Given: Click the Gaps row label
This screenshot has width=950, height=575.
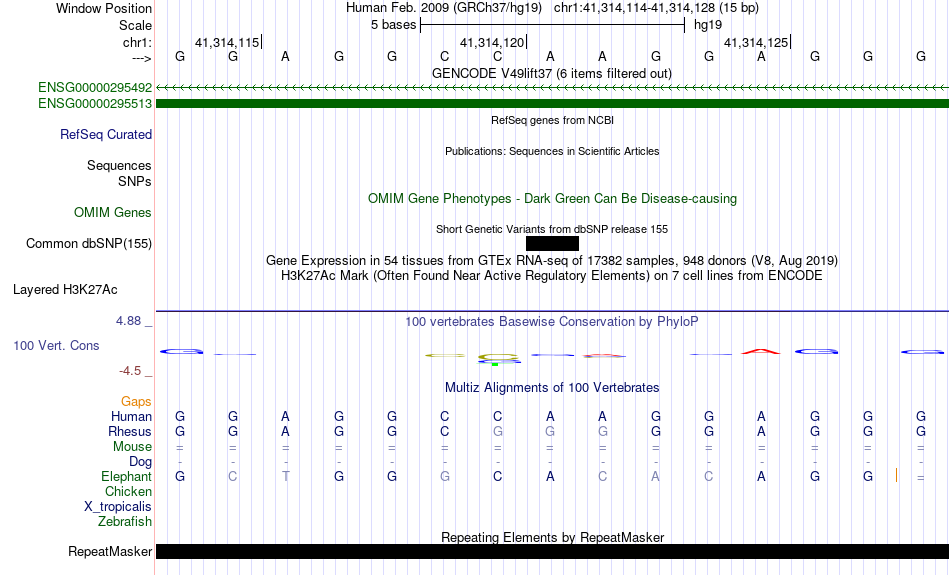Looking at the screenshot, I should click(x=136, y=402).
